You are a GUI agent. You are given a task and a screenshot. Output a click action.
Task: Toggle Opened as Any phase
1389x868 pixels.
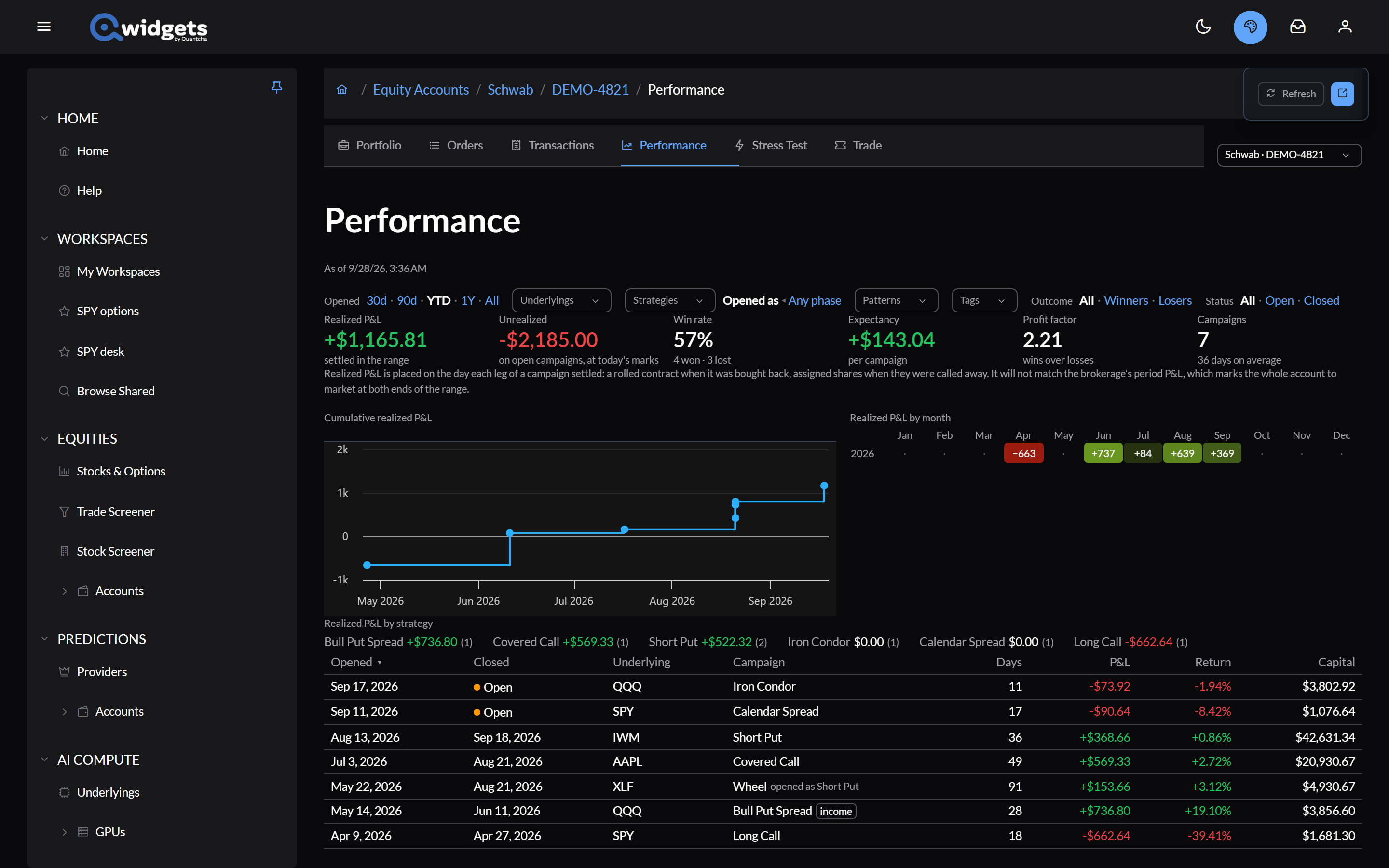click(814, 300)
